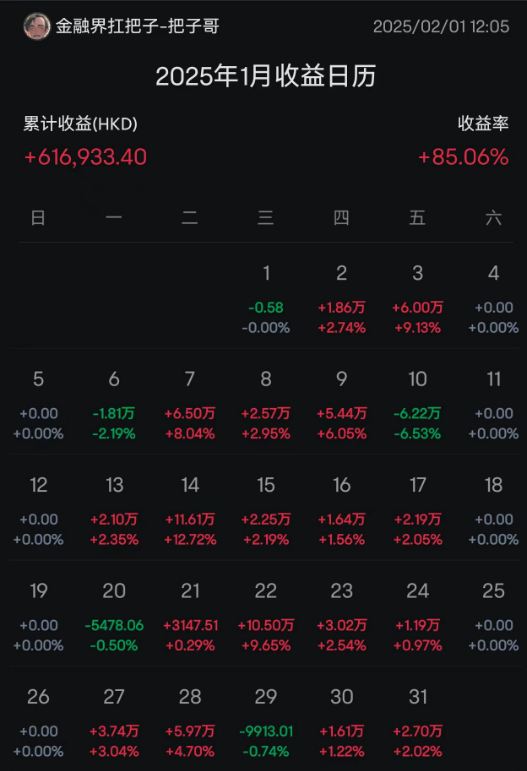Click return rate +85.06%

[x=463, y=157]
